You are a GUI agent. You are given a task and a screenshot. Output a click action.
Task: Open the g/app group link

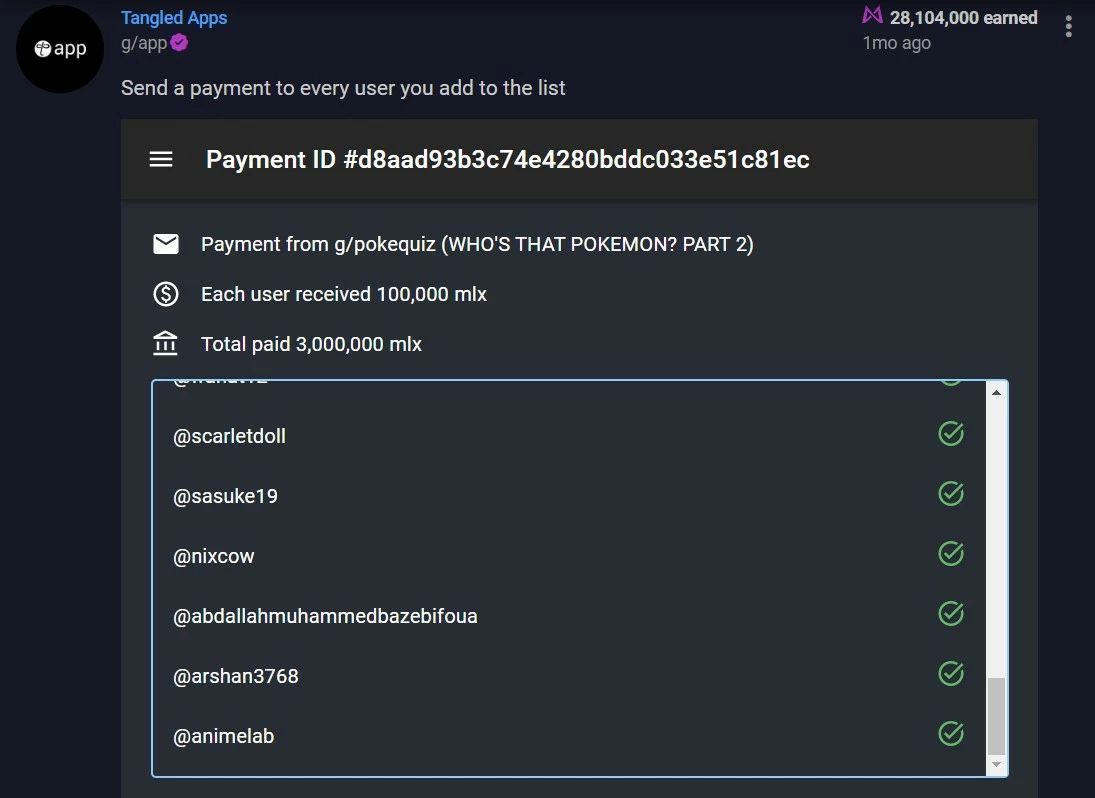pyautogui.click(x=144, y=43)
